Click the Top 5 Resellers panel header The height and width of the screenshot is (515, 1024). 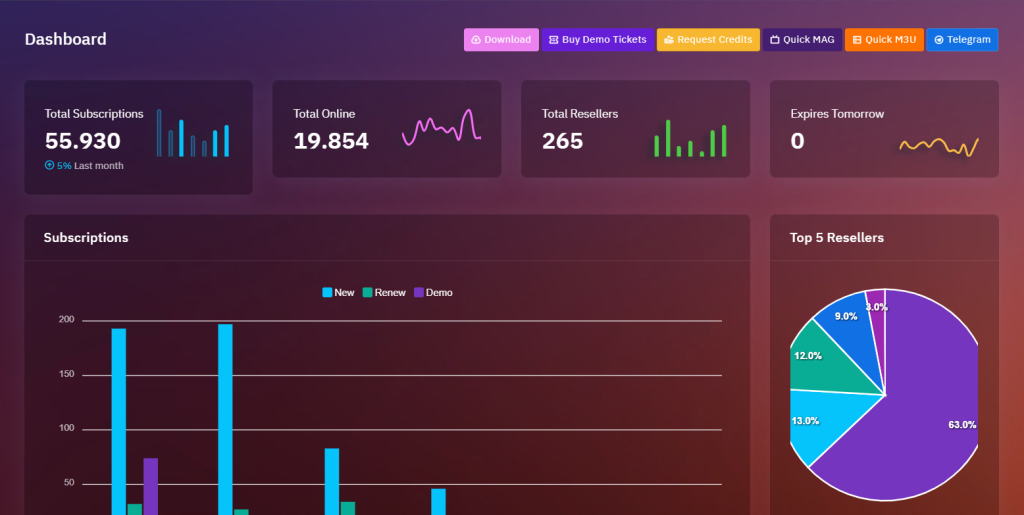point(837,238)
